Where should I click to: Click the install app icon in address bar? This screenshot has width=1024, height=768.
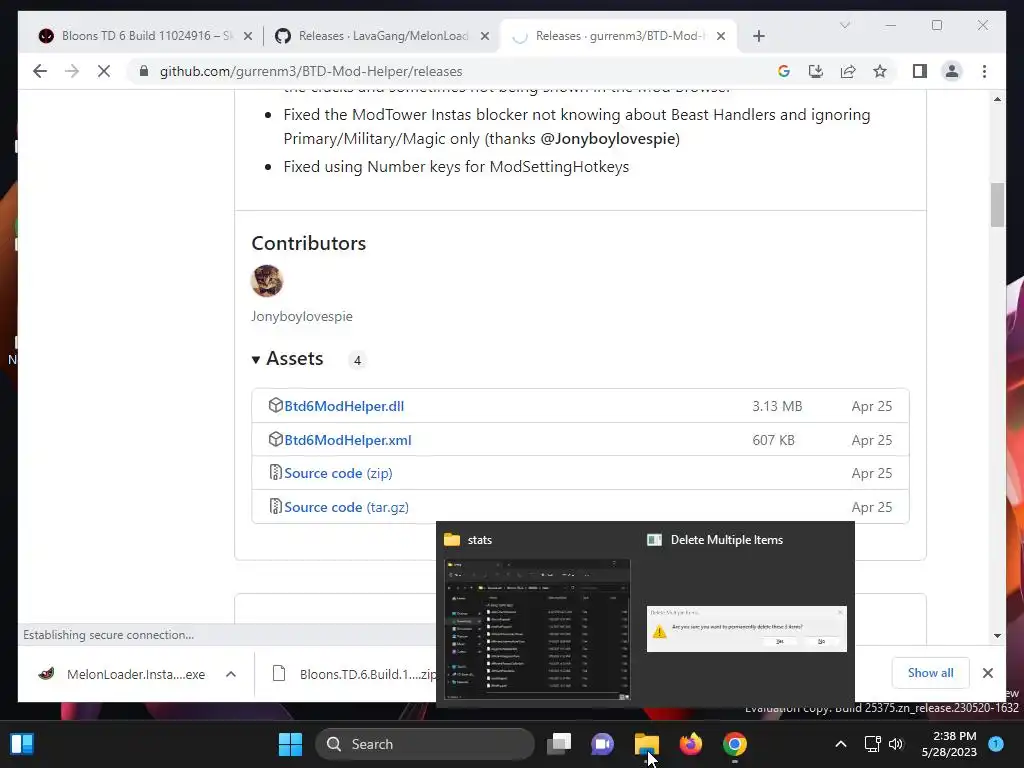pos(816,71)
